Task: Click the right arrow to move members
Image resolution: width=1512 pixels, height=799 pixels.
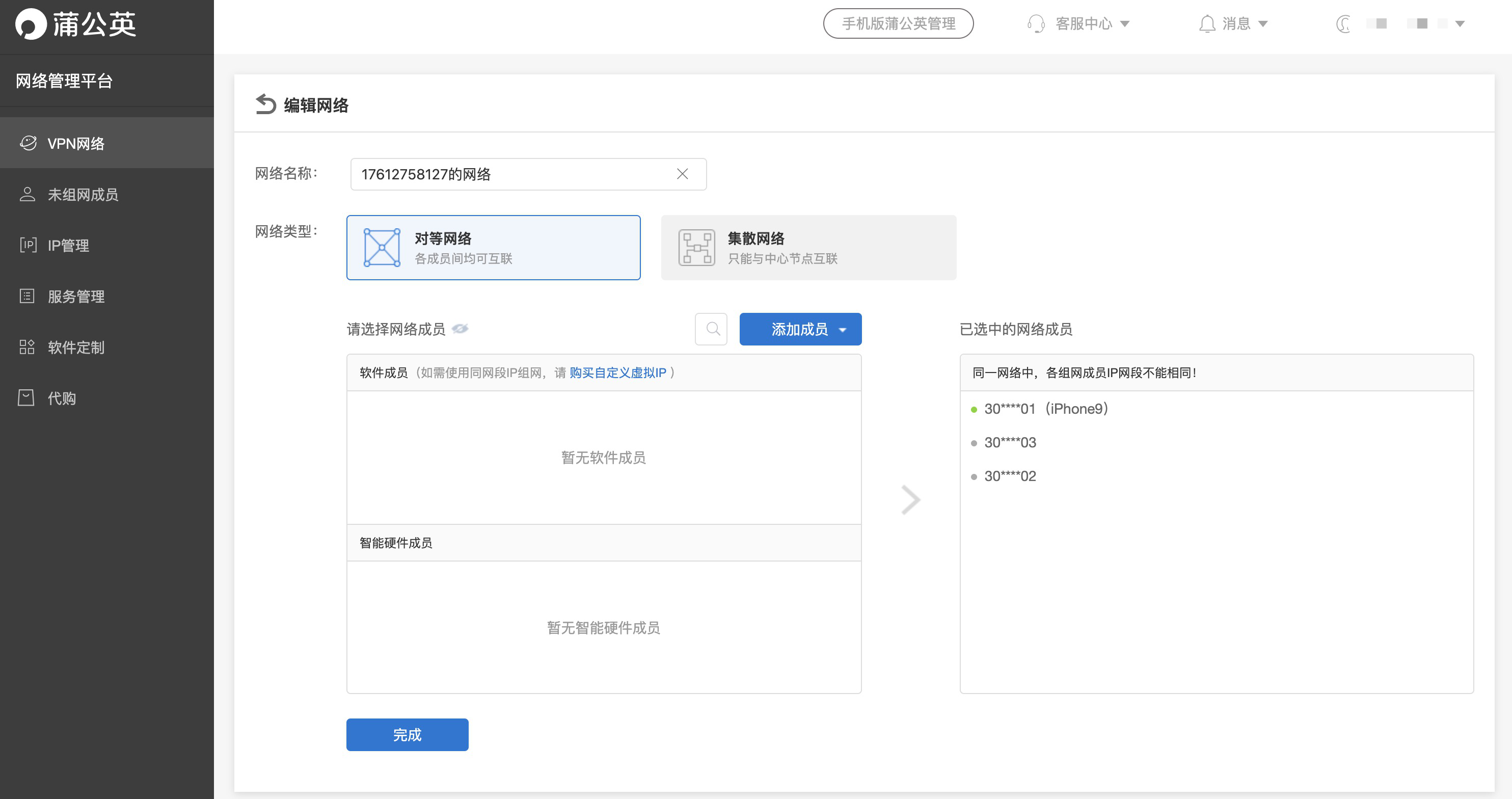Action: pyautogui.click(x=910, y=500)
